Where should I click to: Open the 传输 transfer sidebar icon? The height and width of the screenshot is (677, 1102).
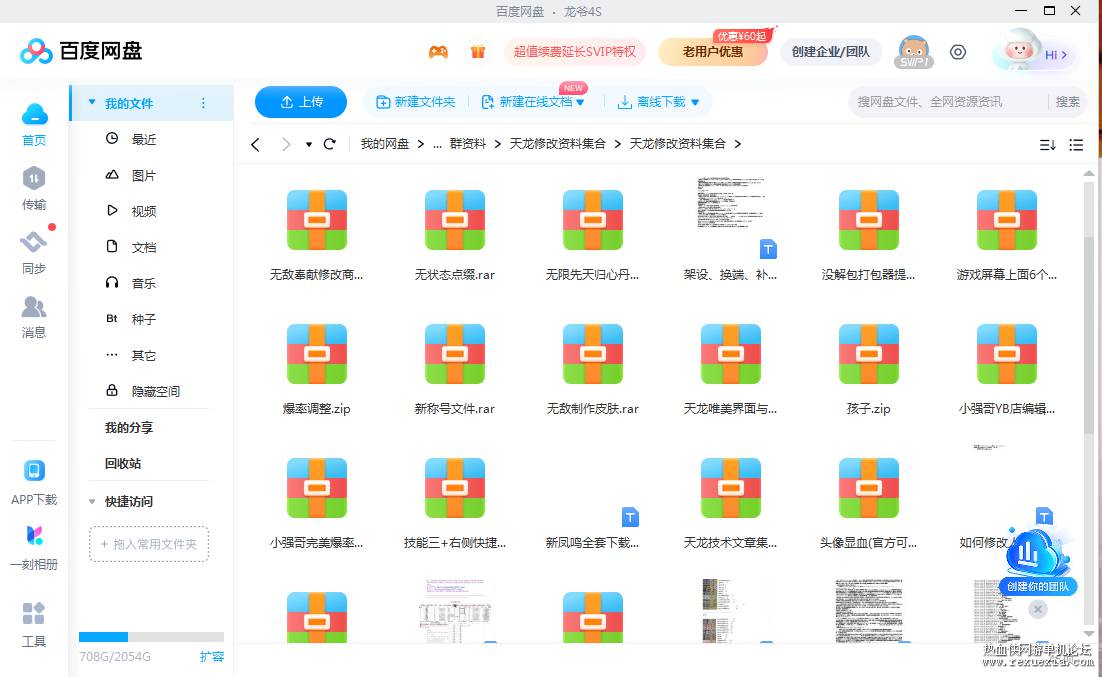34,188
